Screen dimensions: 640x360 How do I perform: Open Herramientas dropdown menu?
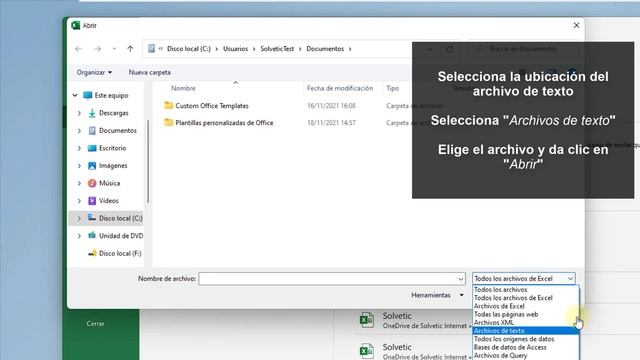coord(438,295)
